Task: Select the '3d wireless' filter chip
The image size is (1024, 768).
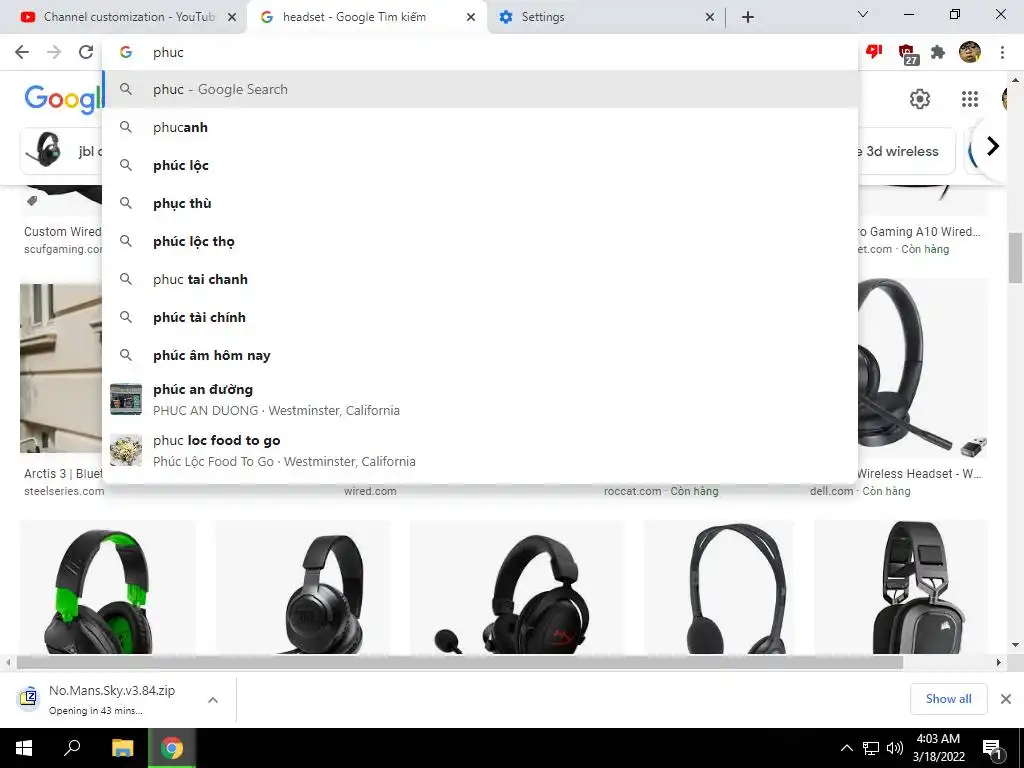Action: (905, 151)
